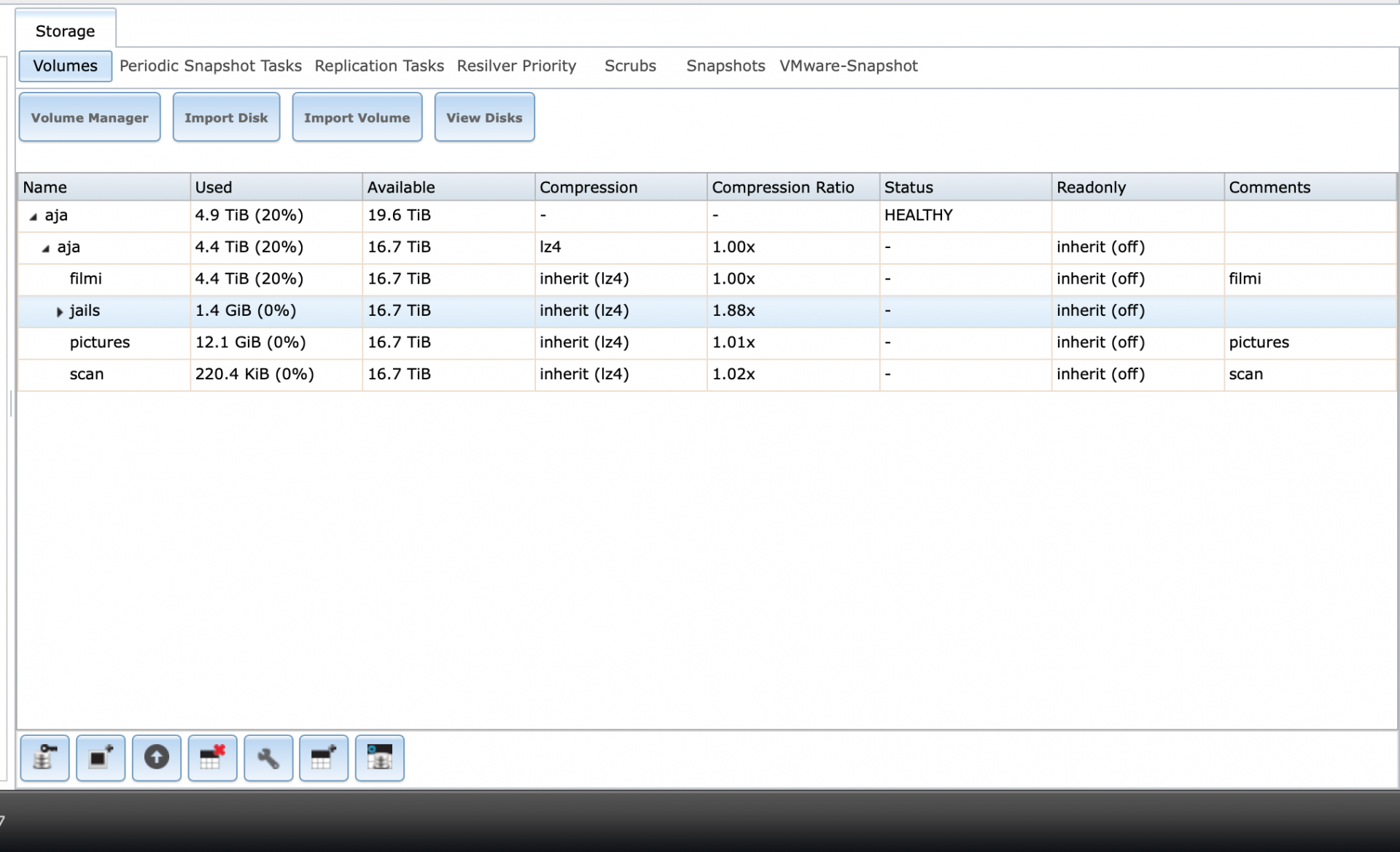Click the Readonly column header
The image size is (1400, 852).
pos(1137,187)
